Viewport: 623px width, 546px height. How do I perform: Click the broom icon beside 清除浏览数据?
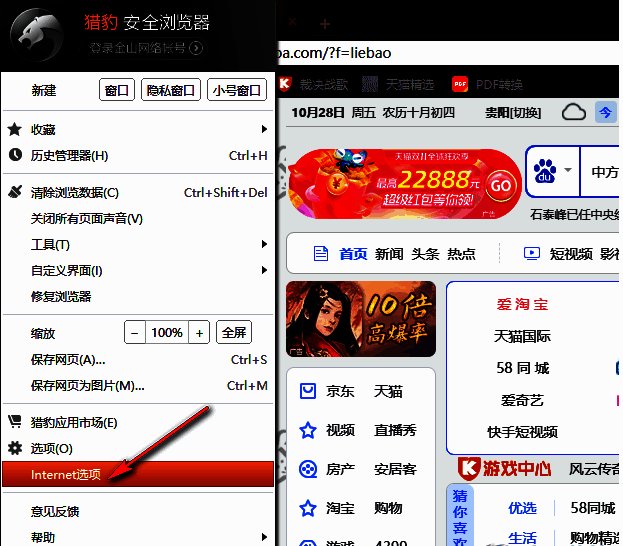tap(15, 192)
